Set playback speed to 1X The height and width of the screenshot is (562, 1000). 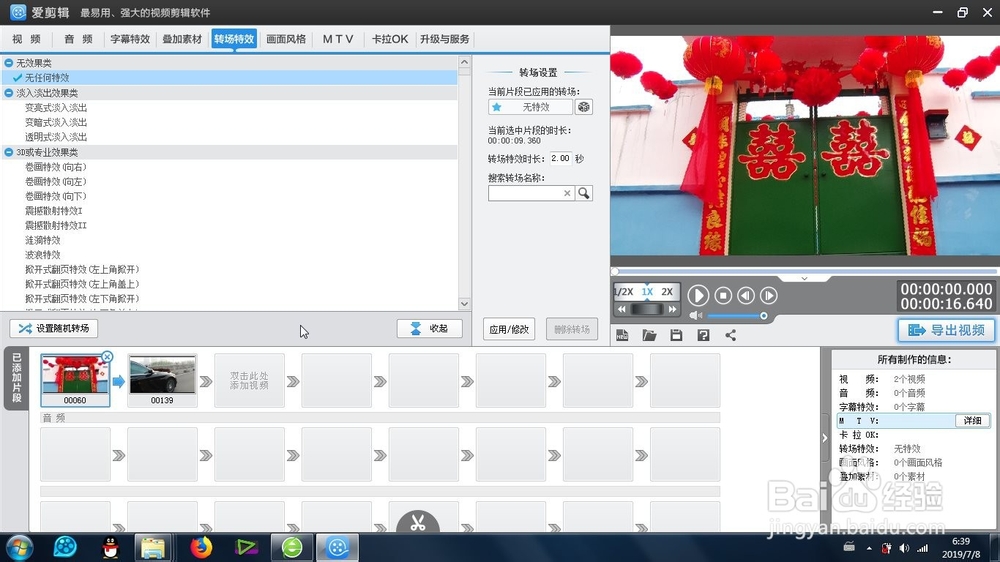tap(647, 292)
